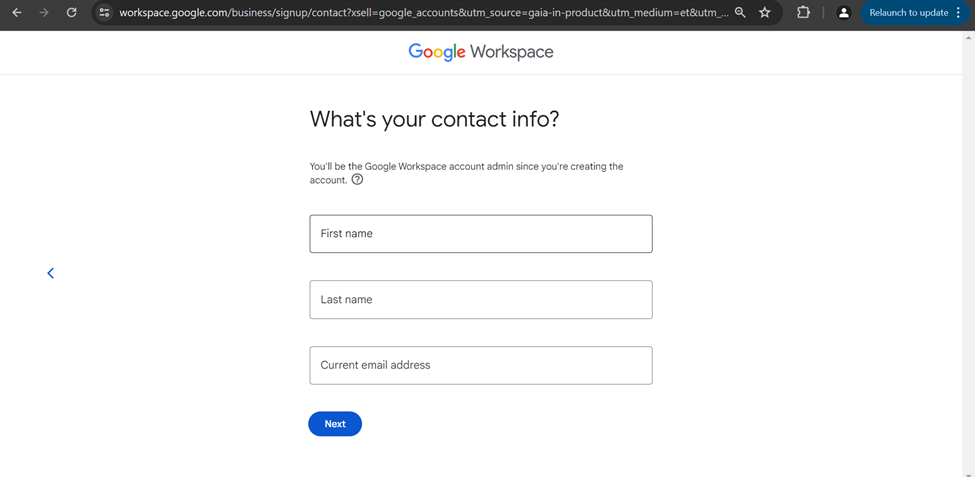
Task: Select the URL in the address bar
Action: click(423, 12)
